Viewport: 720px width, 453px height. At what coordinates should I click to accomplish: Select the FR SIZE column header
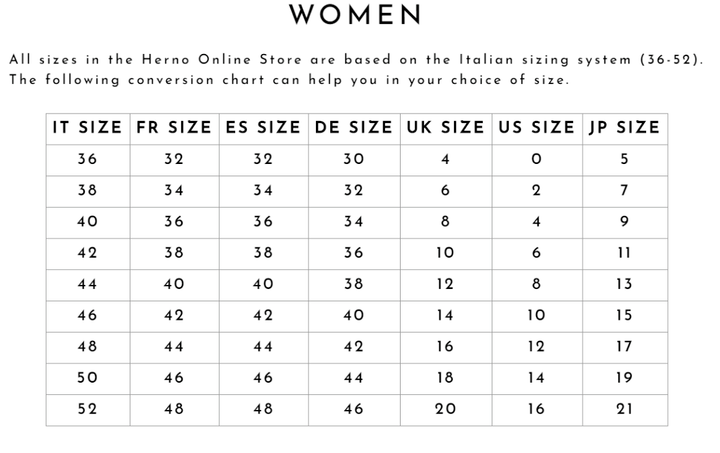pyautogui.click(x=174, y=127)
